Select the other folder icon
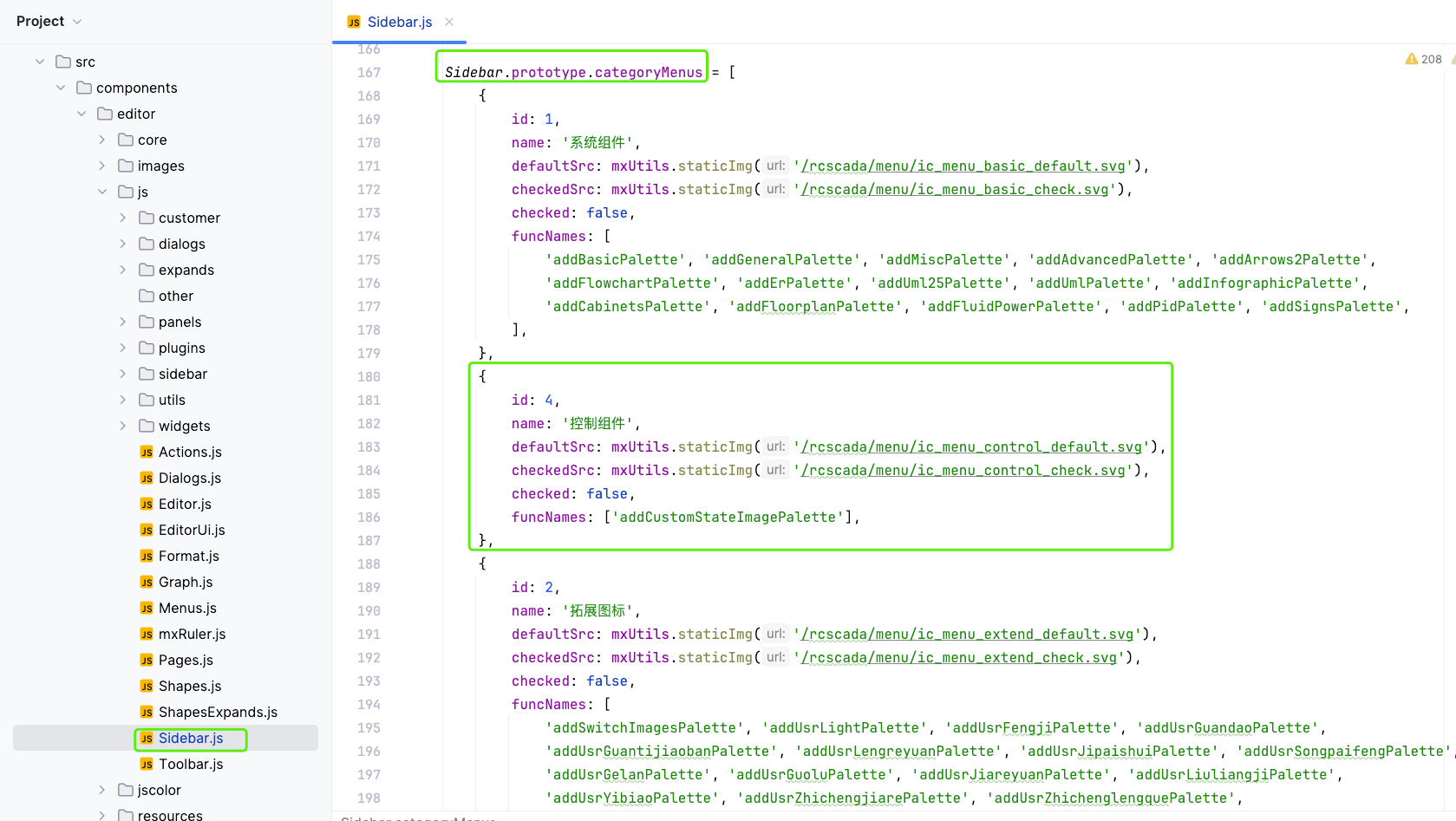 pyautogui.click(x=147, y=296)
